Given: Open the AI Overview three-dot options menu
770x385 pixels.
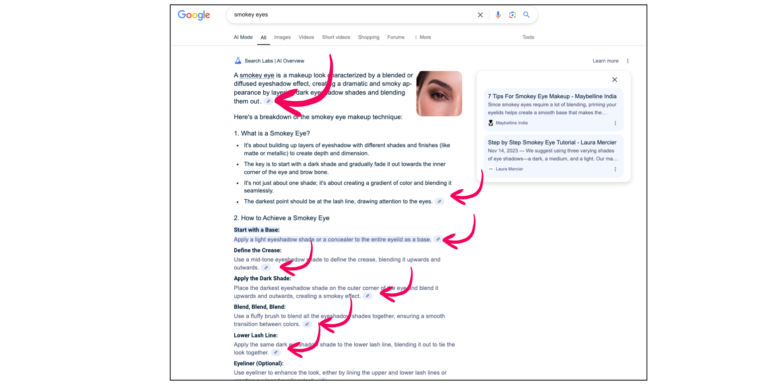Looking at the screenshot, I should coord(627,61).
